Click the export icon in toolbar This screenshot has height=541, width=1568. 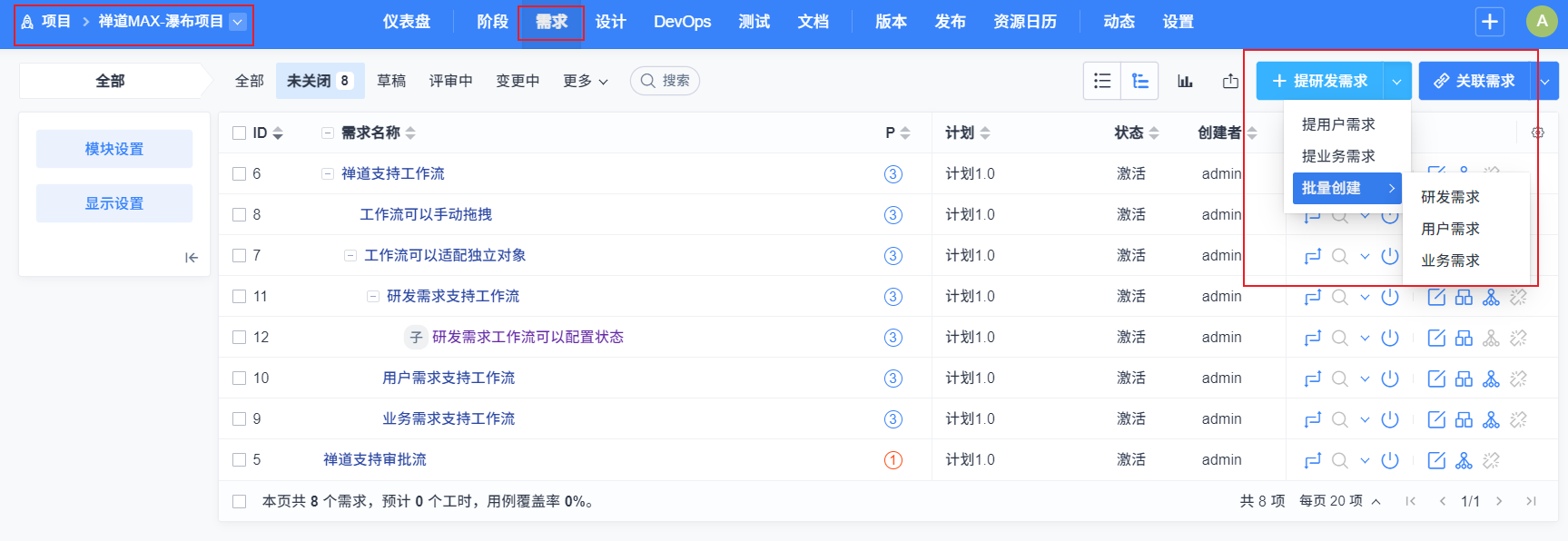point(1230,81)
